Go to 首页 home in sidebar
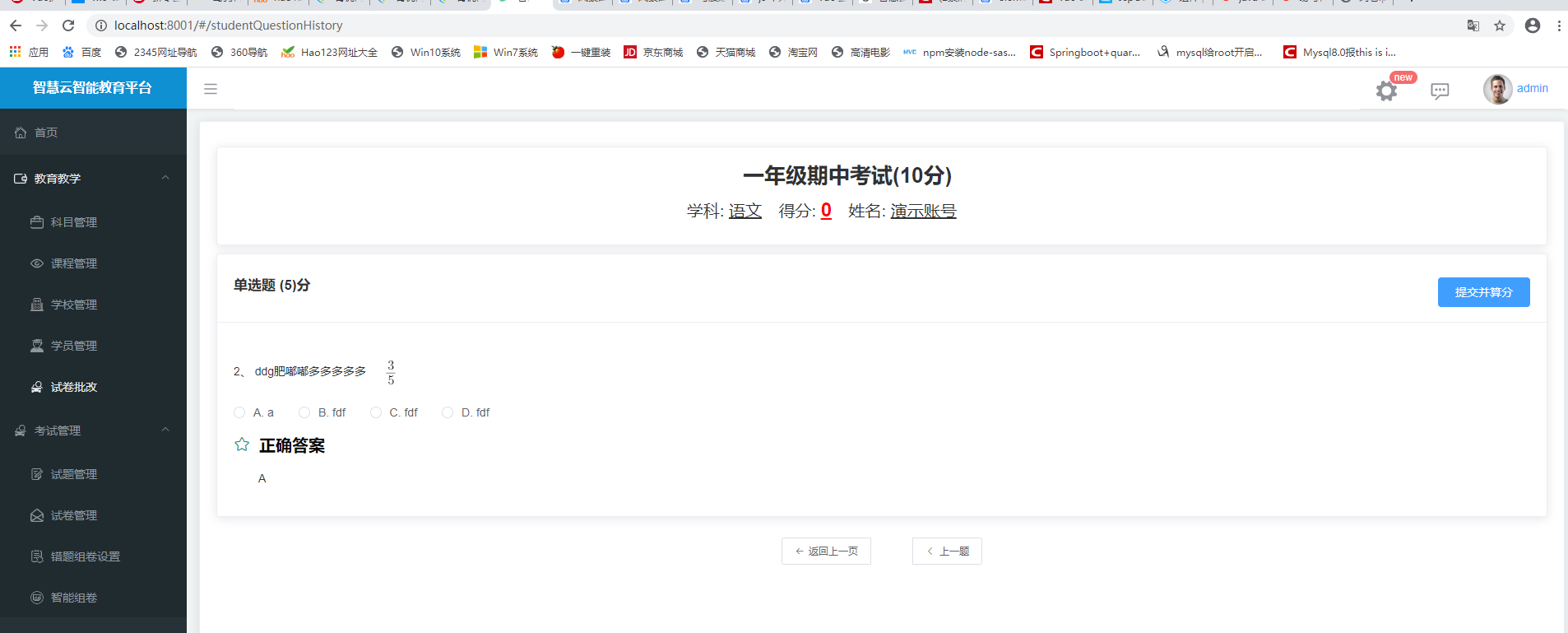 (93, 132)
